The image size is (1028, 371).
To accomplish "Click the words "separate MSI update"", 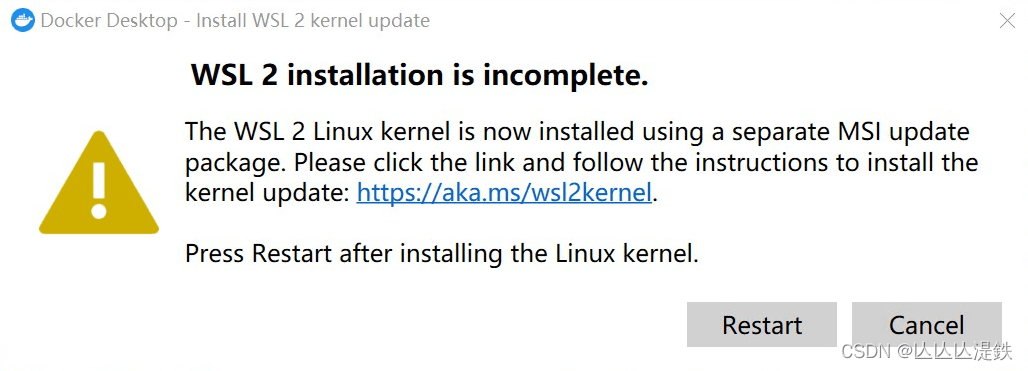I will pos(850,132).
